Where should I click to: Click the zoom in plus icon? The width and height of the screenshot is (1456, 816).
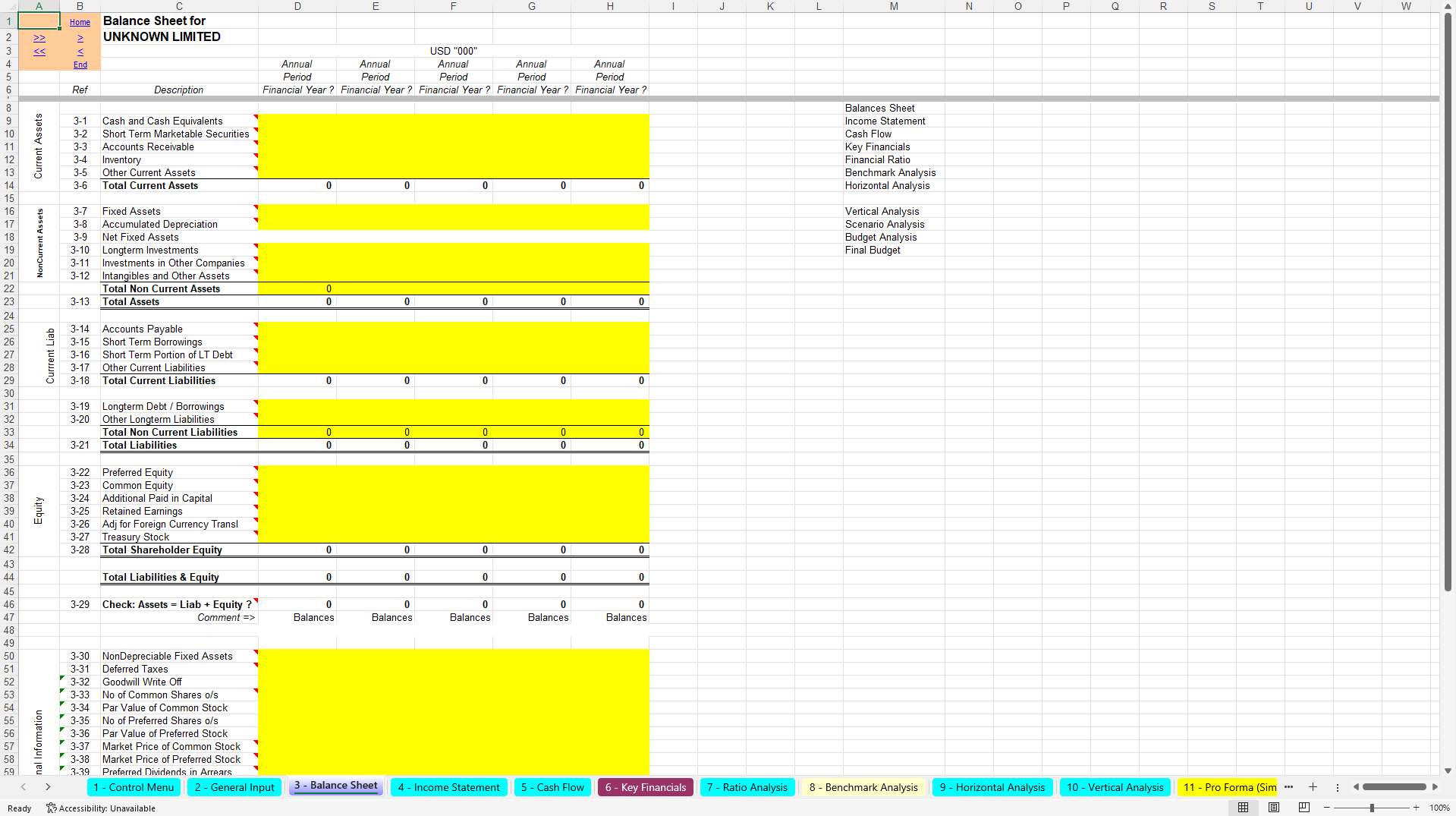coord(1416,808)
